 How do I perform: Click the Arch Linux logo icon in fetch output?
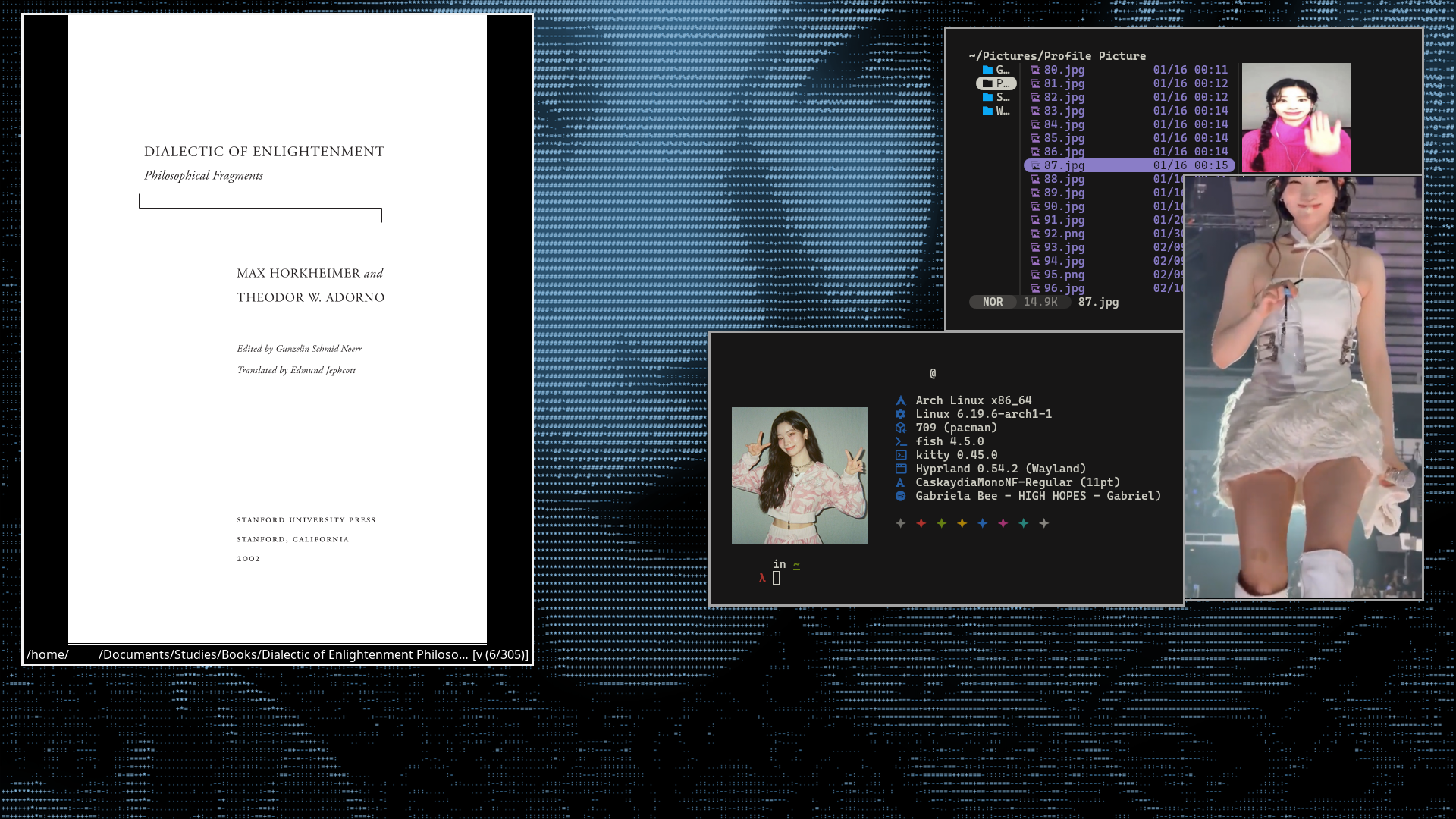pyautogui.click(x=901, y=400)
